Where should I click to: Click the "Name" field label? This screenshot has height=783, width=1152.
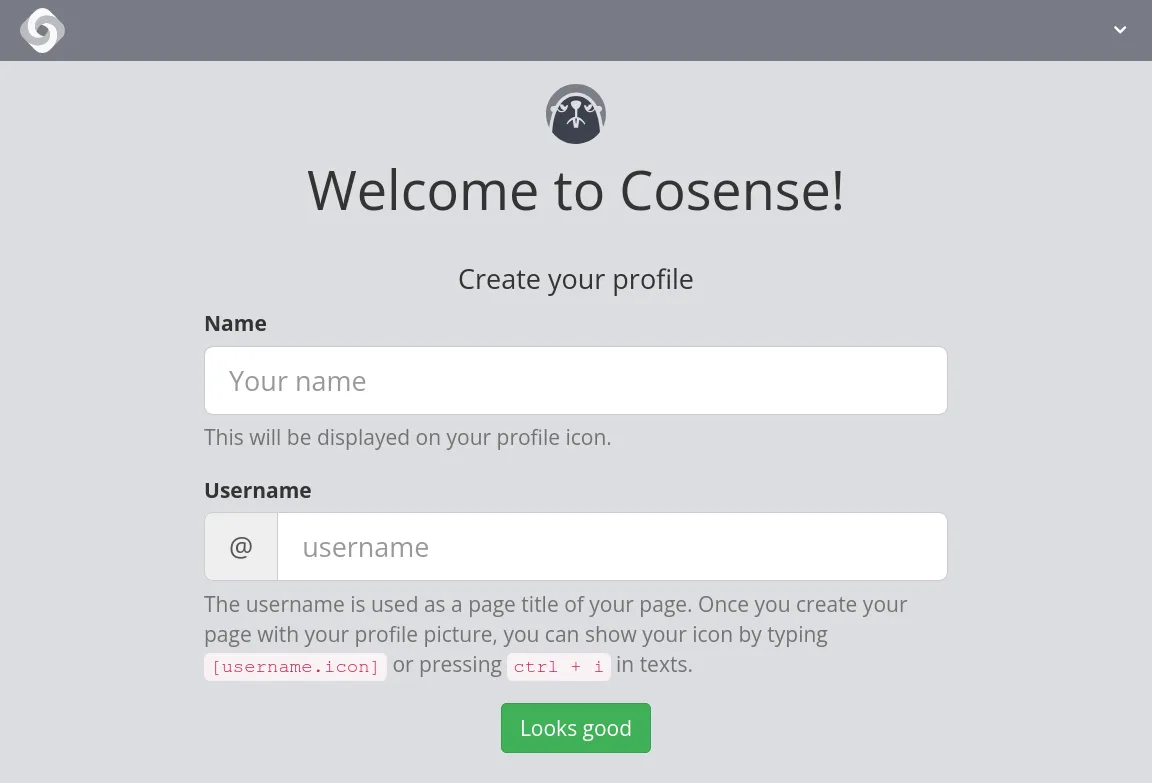[235, 324]
